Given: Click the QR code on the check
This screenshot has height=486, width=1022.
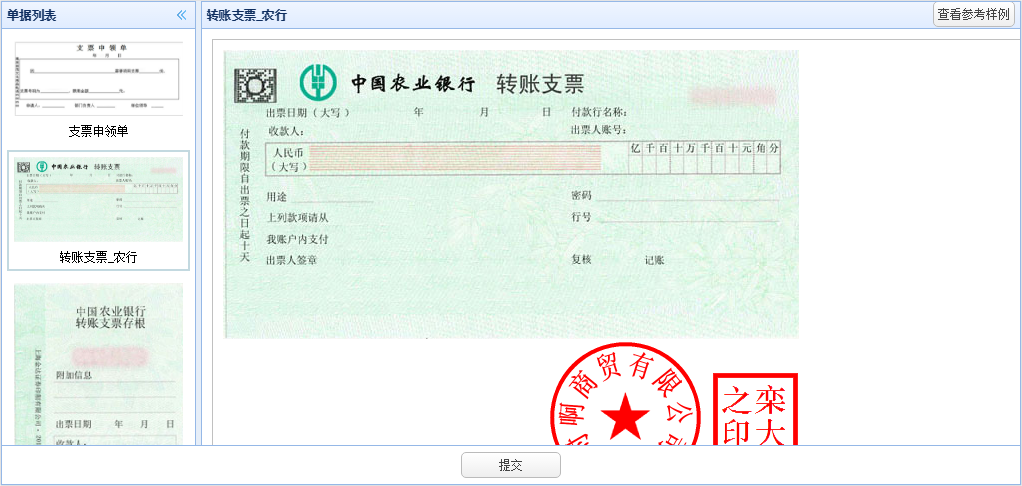Looking at the screenshot, I should point(255,85).
